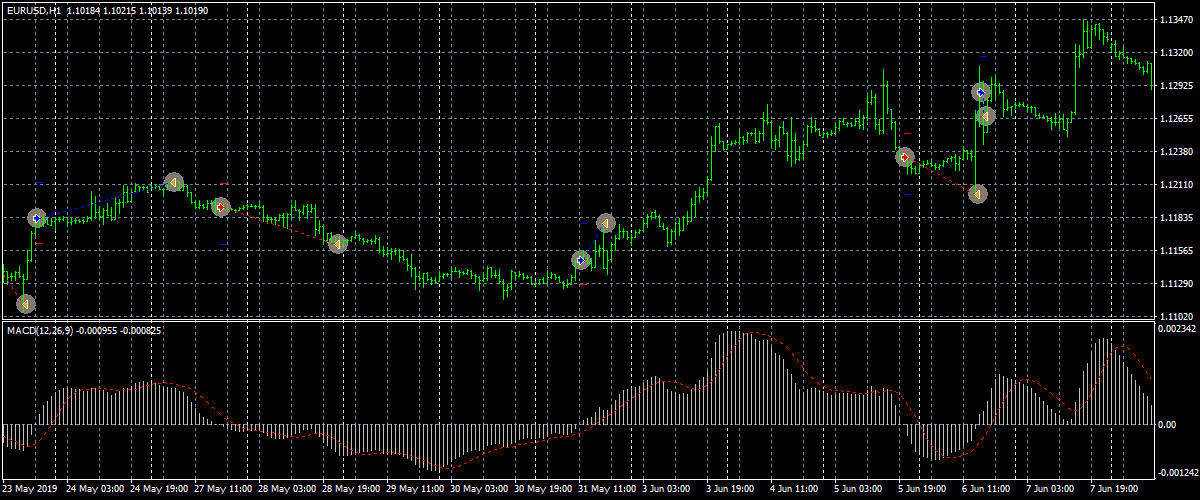
Task: Click the 29 May 11:00 time label
Action: pos(416,490)
